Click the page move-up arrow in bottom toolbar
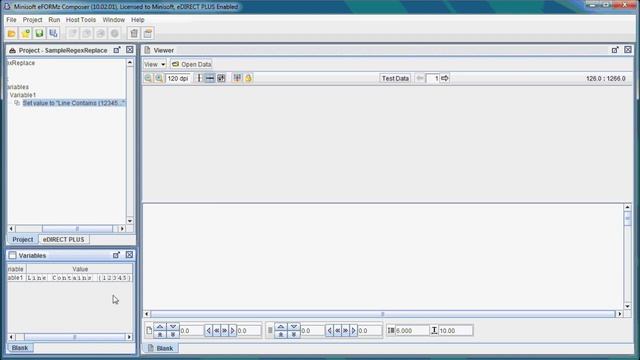The image size is (640, 360). tap(160, 327)
